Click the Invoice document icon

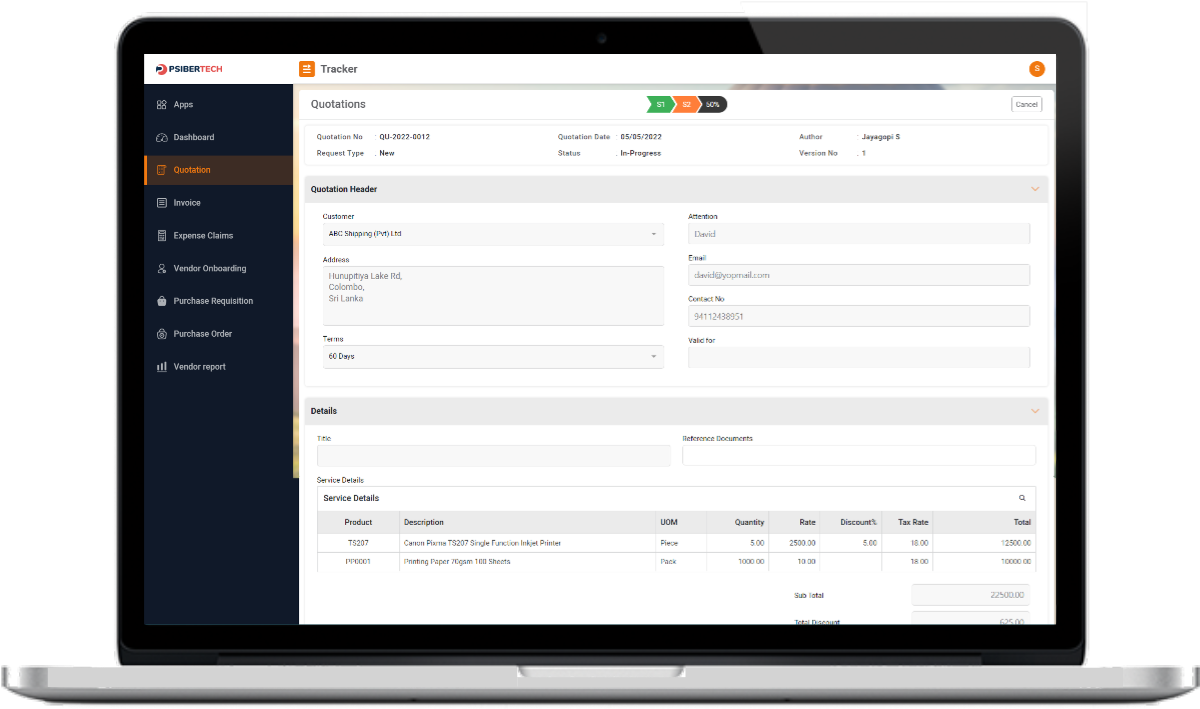(162, 203)
